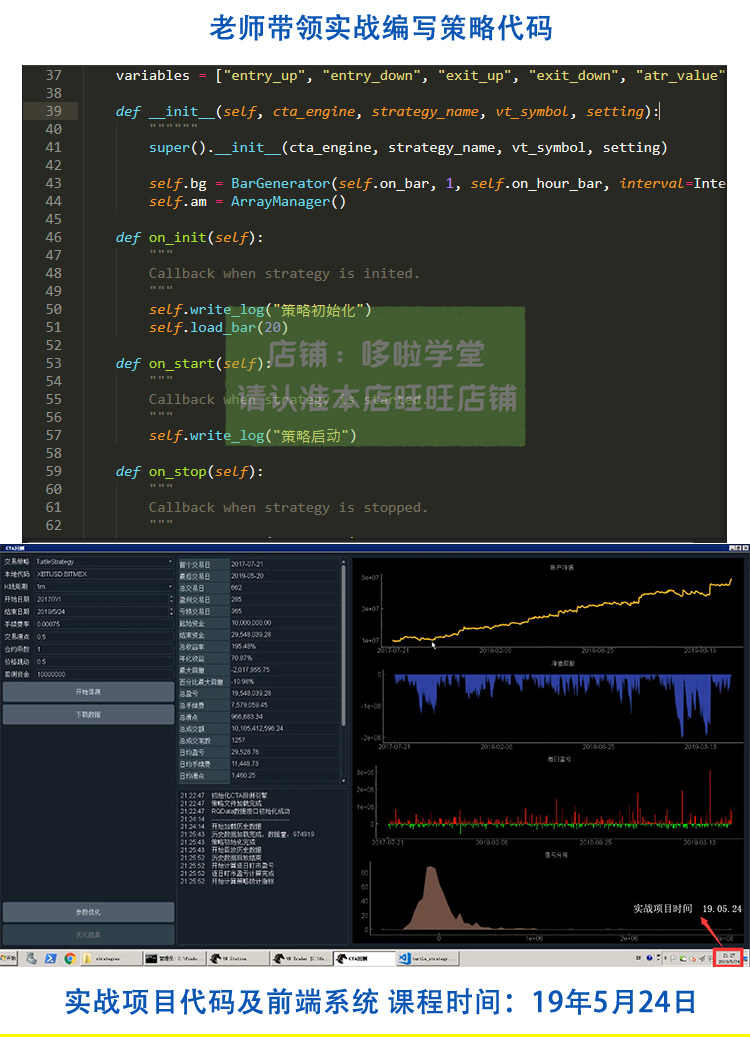This screenshot has width=750, height=1037.
Task: Click the XBTUSD.BITMEX symbol field
Action: (x=104, y=574)
